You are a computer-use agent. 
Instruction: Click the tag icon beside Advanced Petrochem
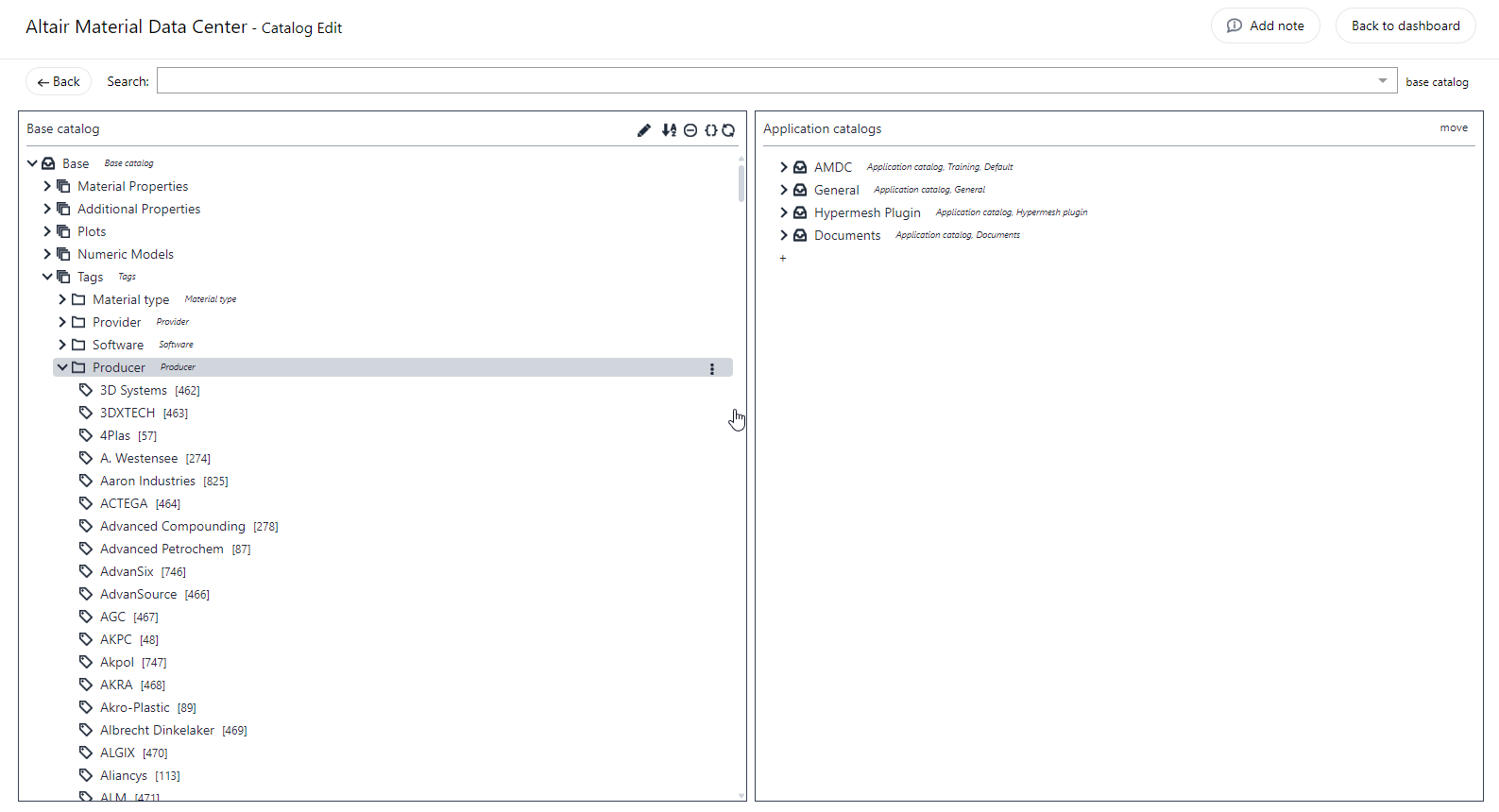[x=86, y=549]
